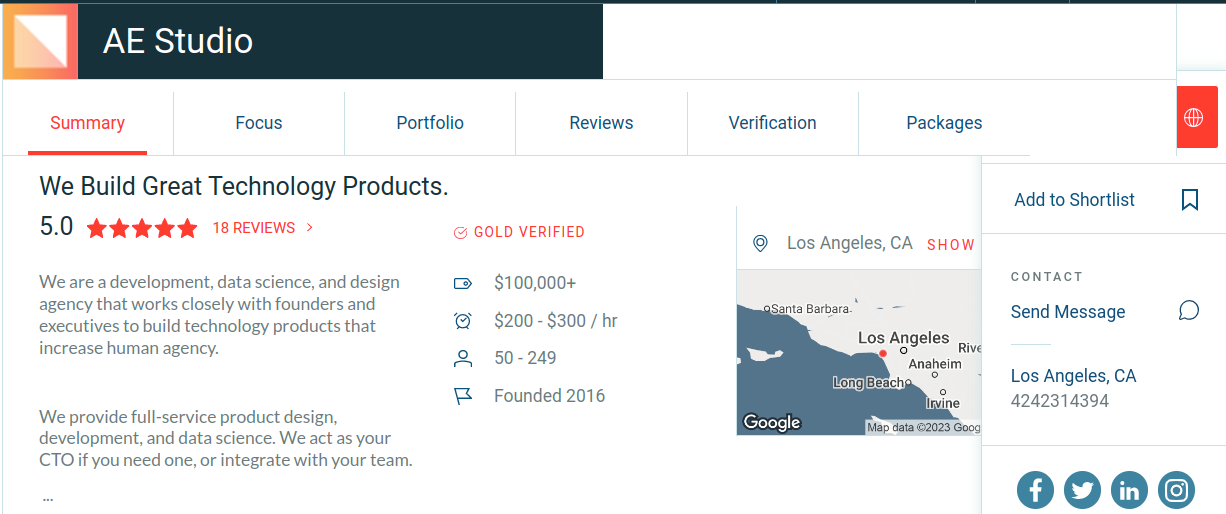Open the LinkedIn profile icon
Screen dimensions: 1226x514
pos(1129,490)
